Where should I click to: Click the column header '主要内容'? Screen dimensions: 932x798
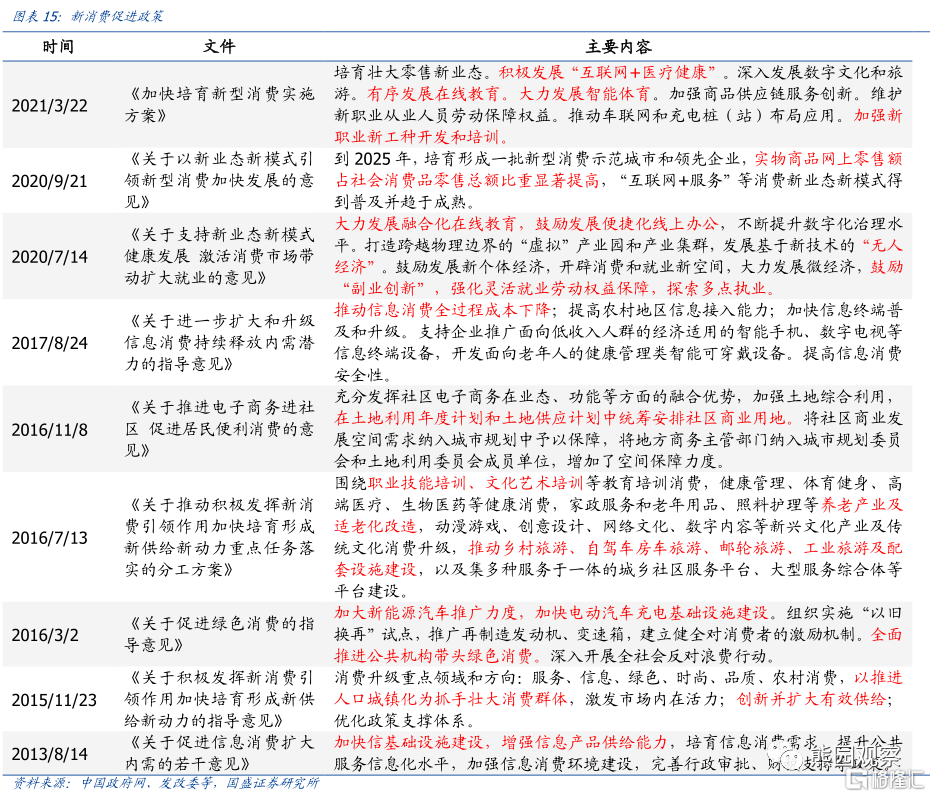[x=619, y=46]
